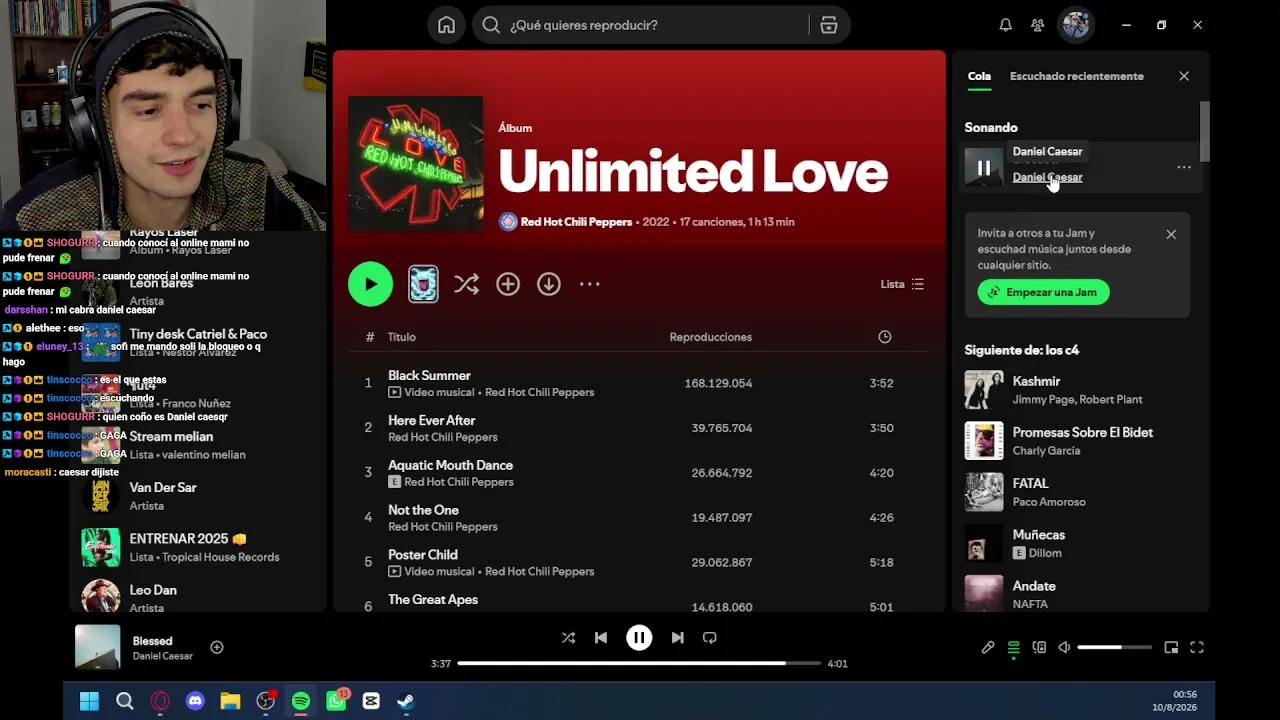1280x720 pixels.
Task: Toggle shuffle in the player bar
Action: [x=568, y=638]
